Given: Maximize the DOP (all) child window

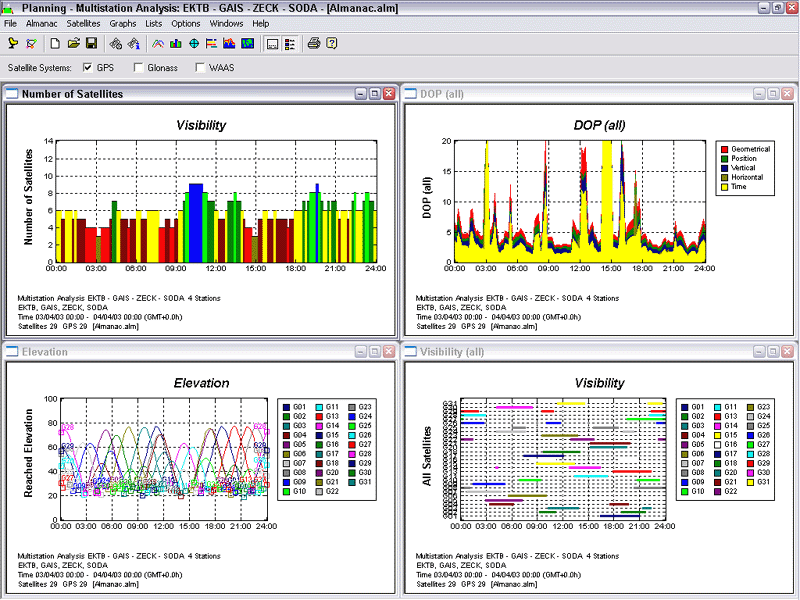Looking at the screenshot, I should [x=773, y=93].
